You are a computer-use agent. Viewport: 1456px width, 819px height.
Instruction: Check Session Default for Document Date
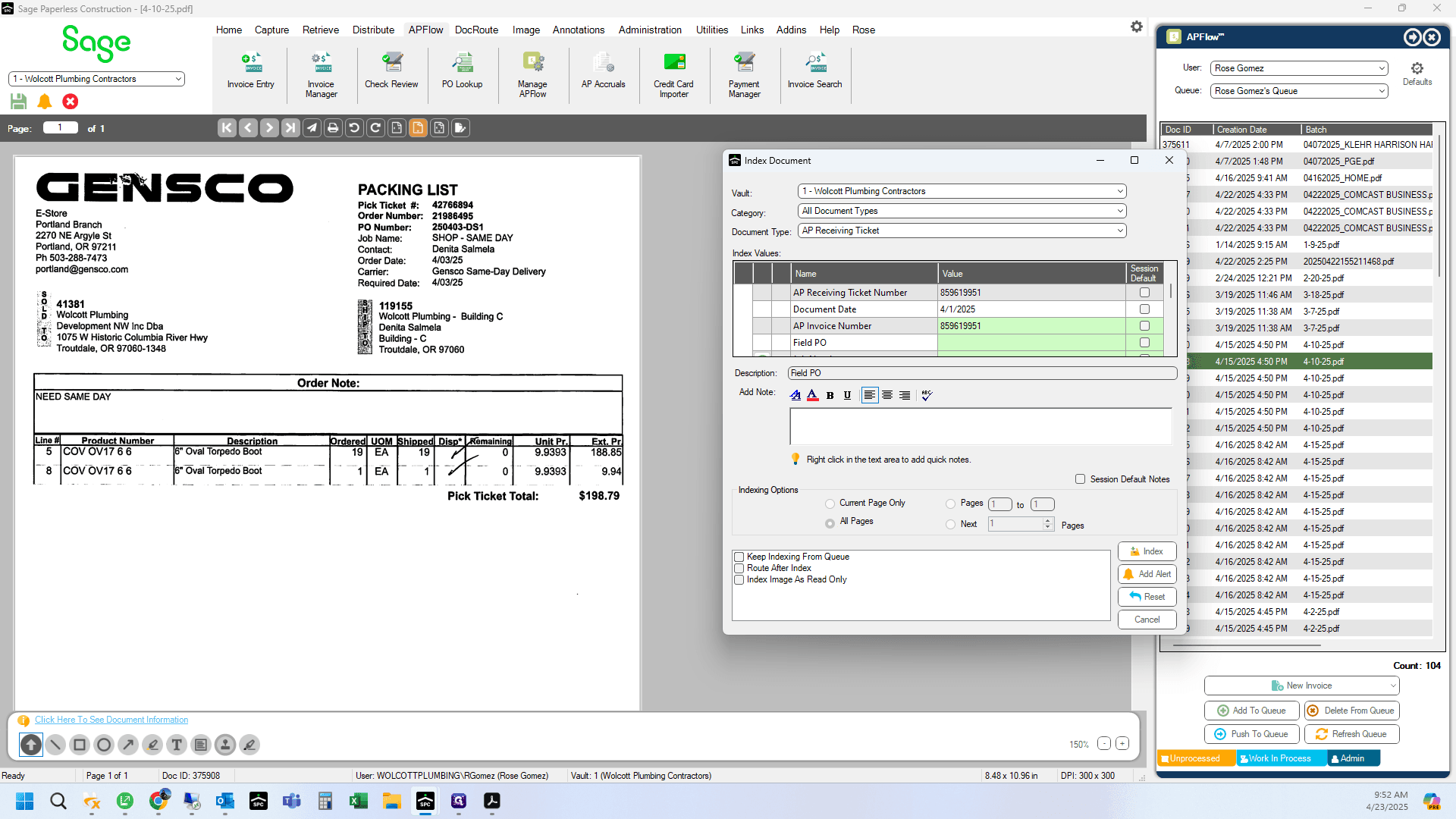pos(1144,309)
